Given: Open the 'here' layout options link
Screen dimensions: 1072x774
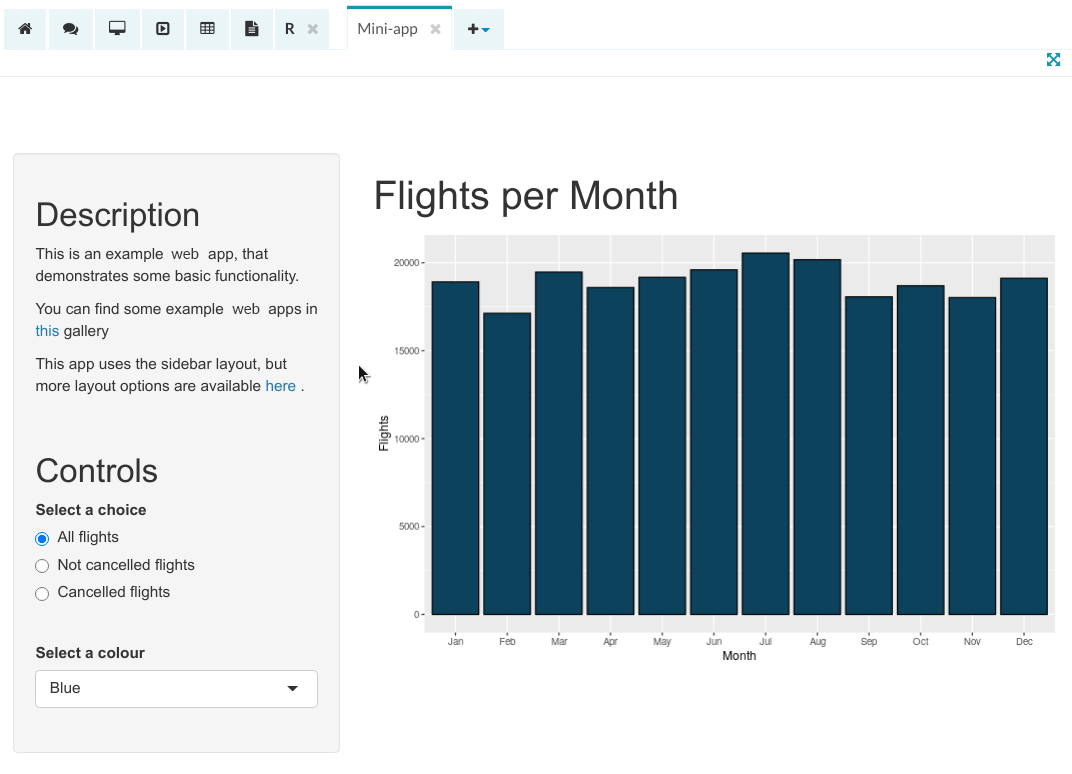Looking at the screenshot, I should 280,386.
